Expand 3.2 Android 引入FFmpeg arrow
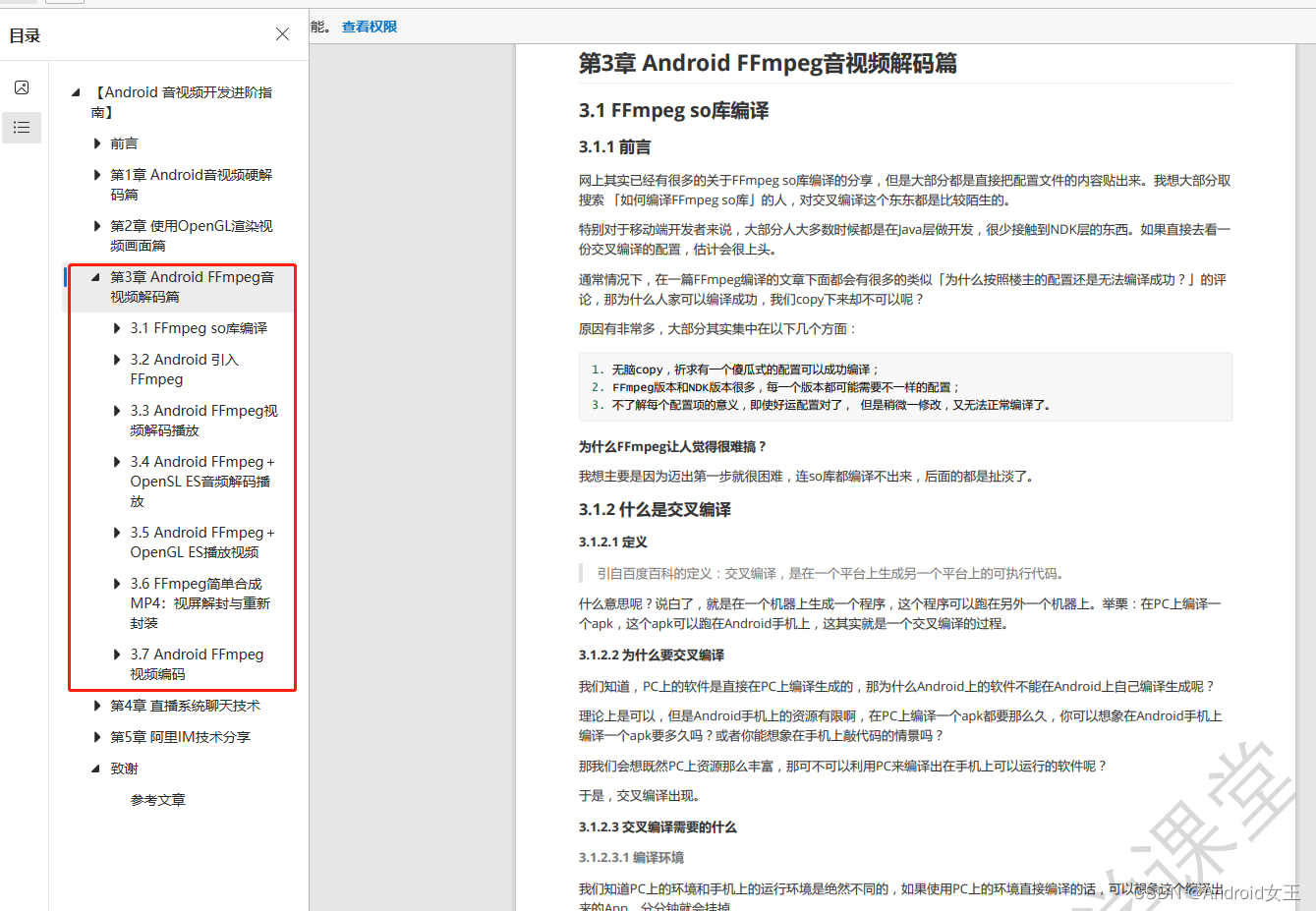Viewport: 1316px width, 911px height. click(x=117, y=360)
